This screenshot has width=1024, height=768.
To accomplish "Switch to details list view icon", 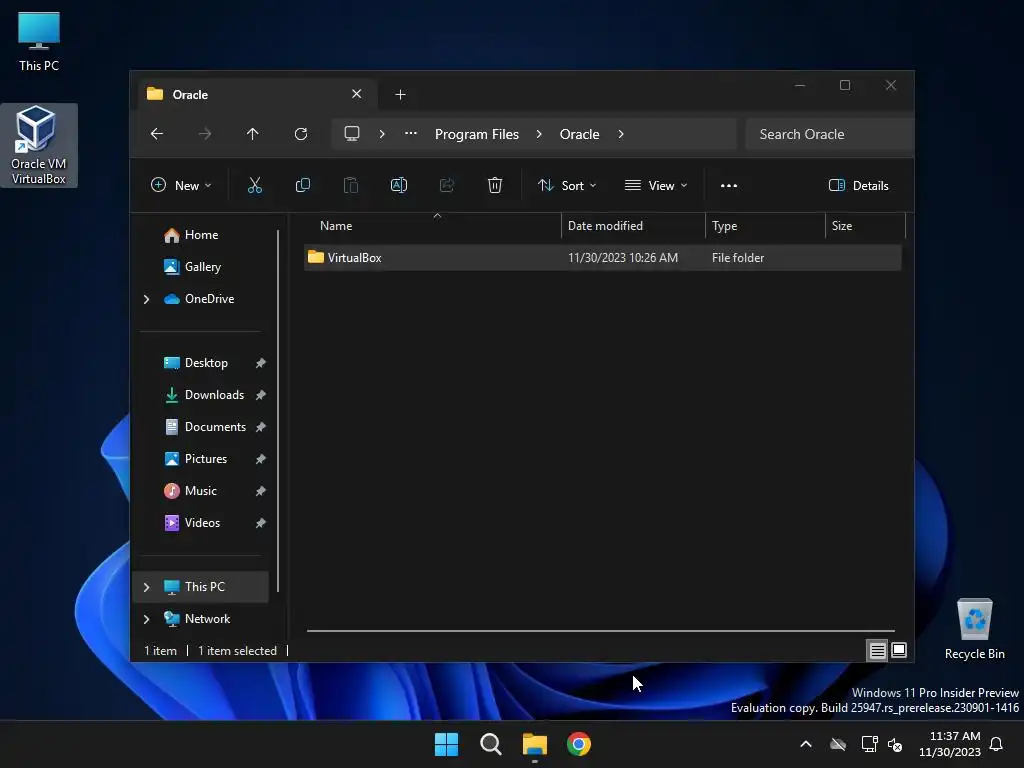I will coord(877,650).
